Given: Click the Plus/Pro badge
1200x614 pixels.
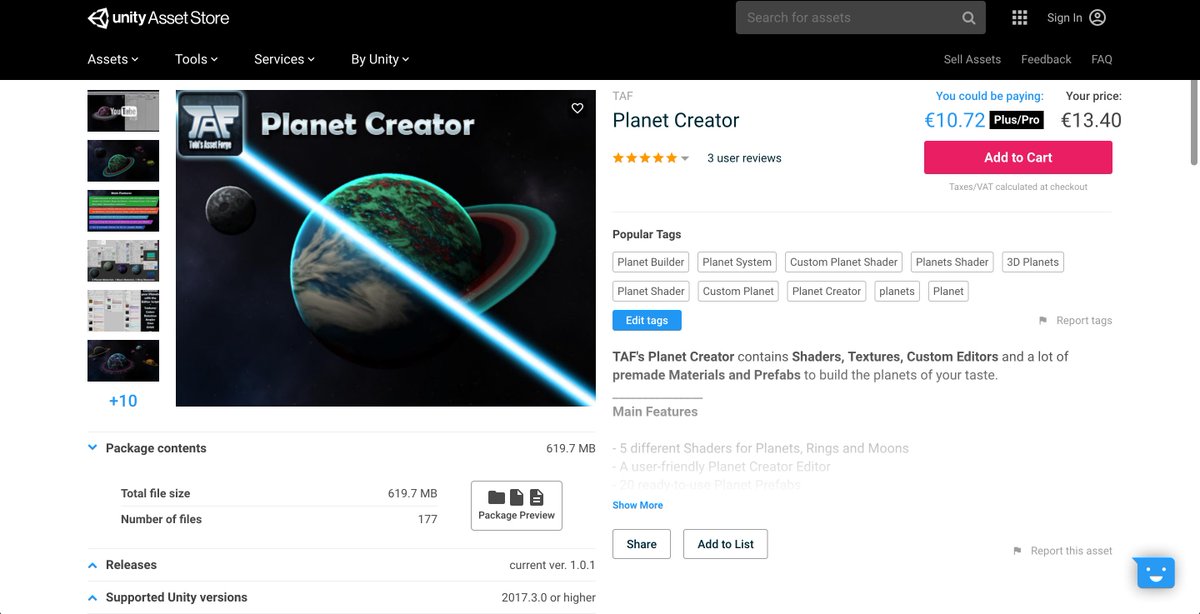Looking at the screenshot, I should [x=1016, y=120].
